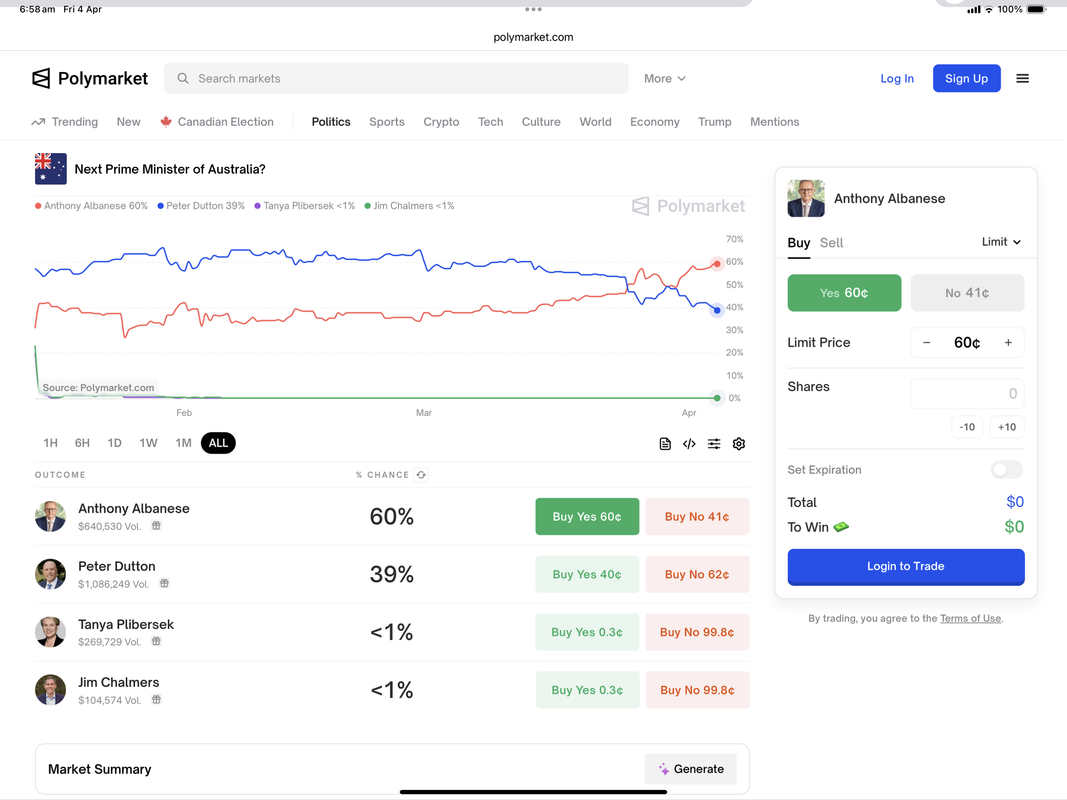Buy No 62¢ for Peter Dutton
This screenshot has height=800, width=1067.
[x=697, y=574]
